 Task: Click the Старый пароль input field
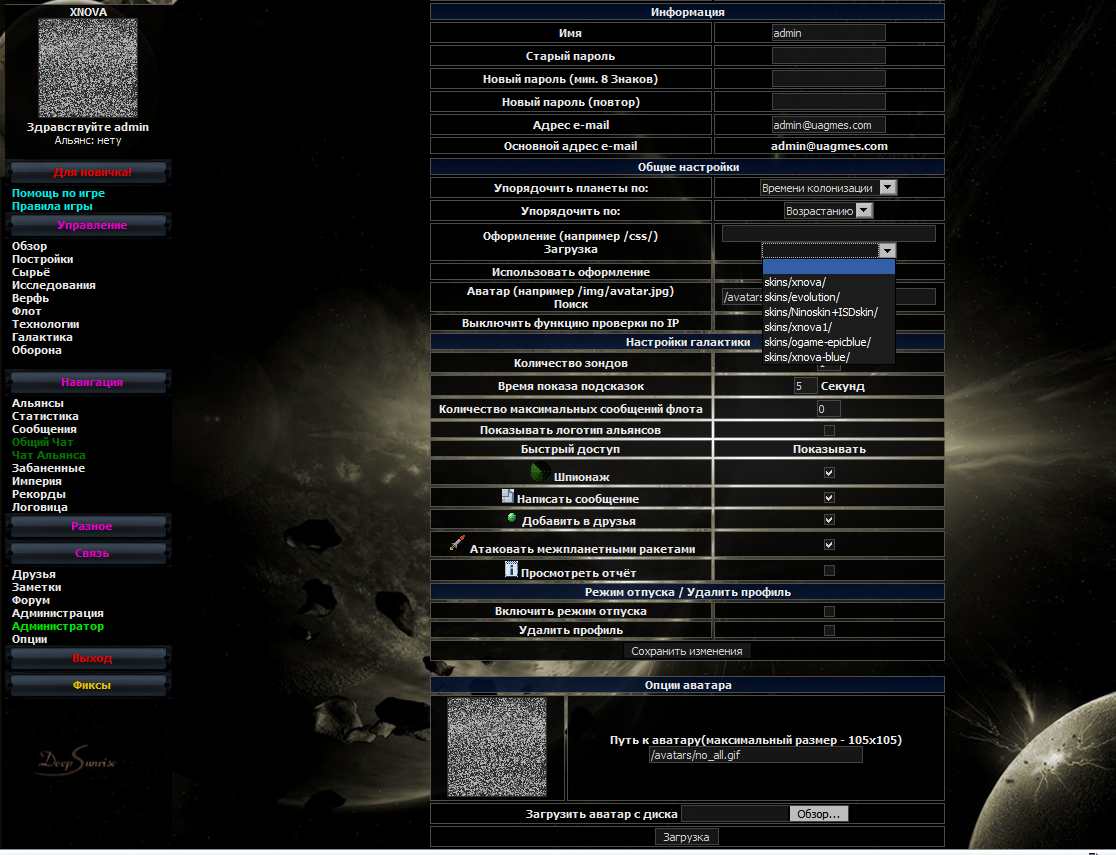[x=828, y=56]
